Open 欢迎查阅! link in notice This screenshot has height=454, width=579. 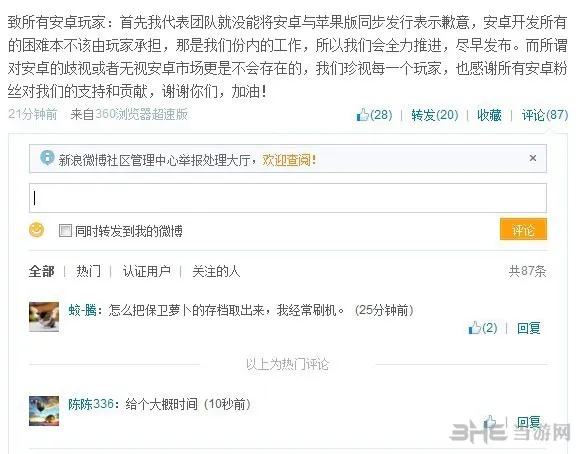click(x=289, y=160)
